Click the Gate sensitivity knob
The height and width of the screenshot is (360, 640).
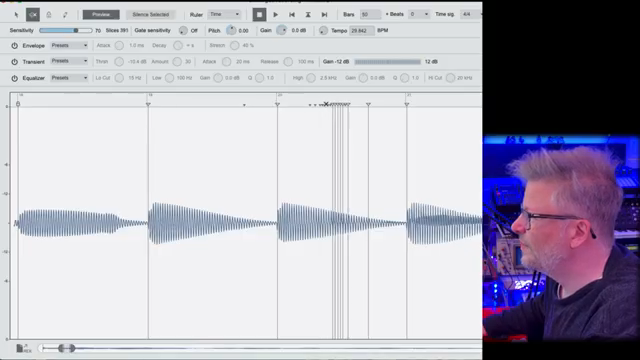point(183,31)
